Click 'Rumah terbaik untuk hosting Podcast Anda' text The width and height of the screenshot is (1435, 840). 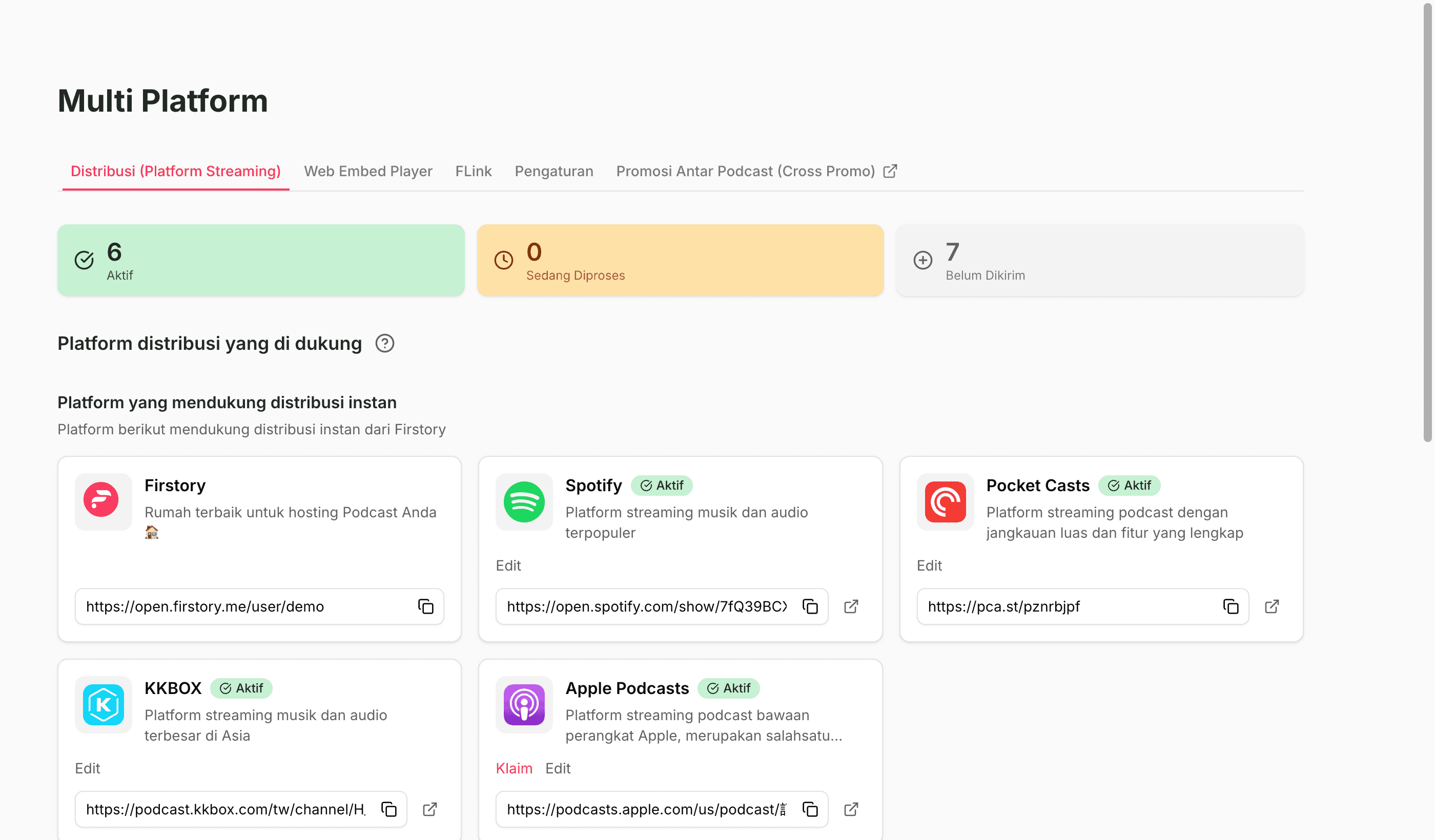tap(291, 512)
